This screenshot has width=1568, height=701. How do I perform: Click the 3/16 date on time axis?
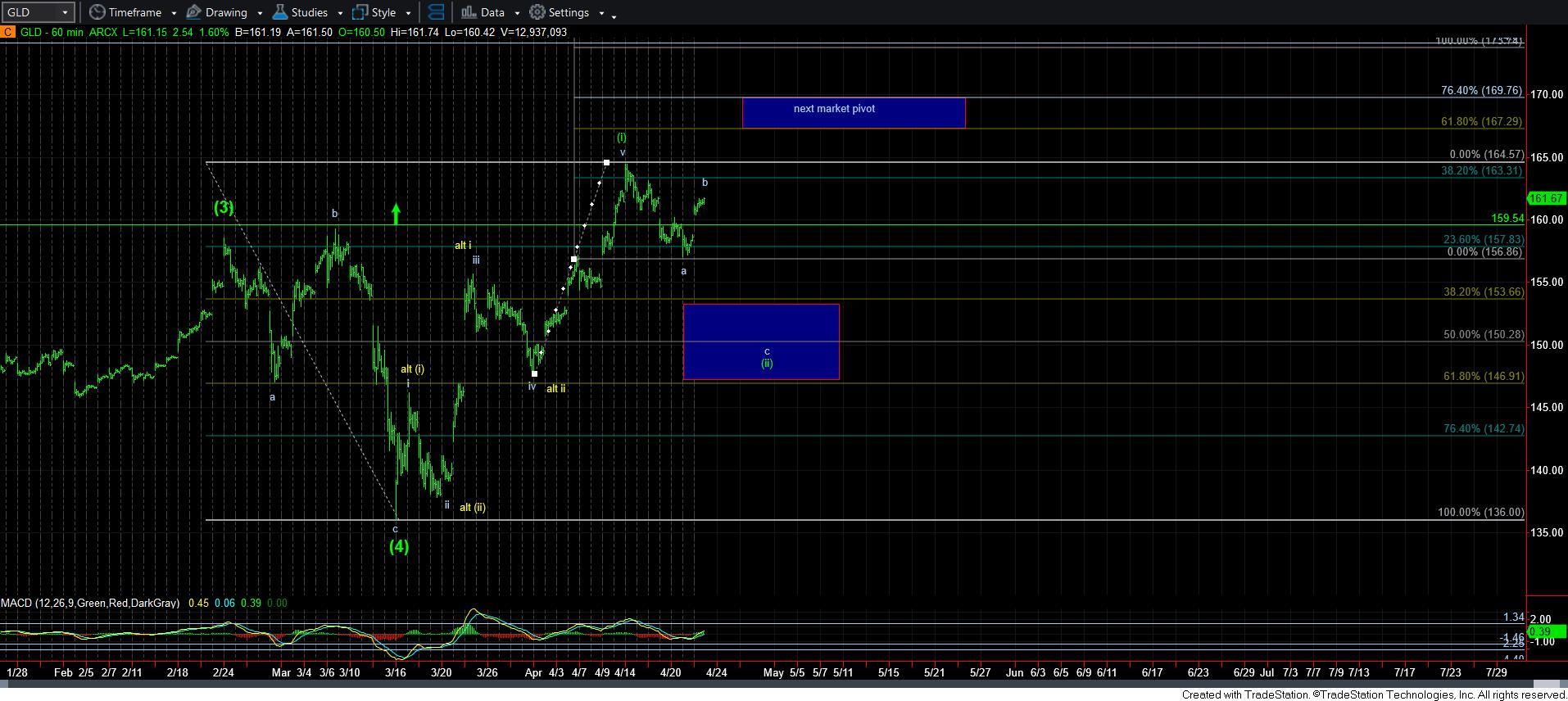(395, 672)
